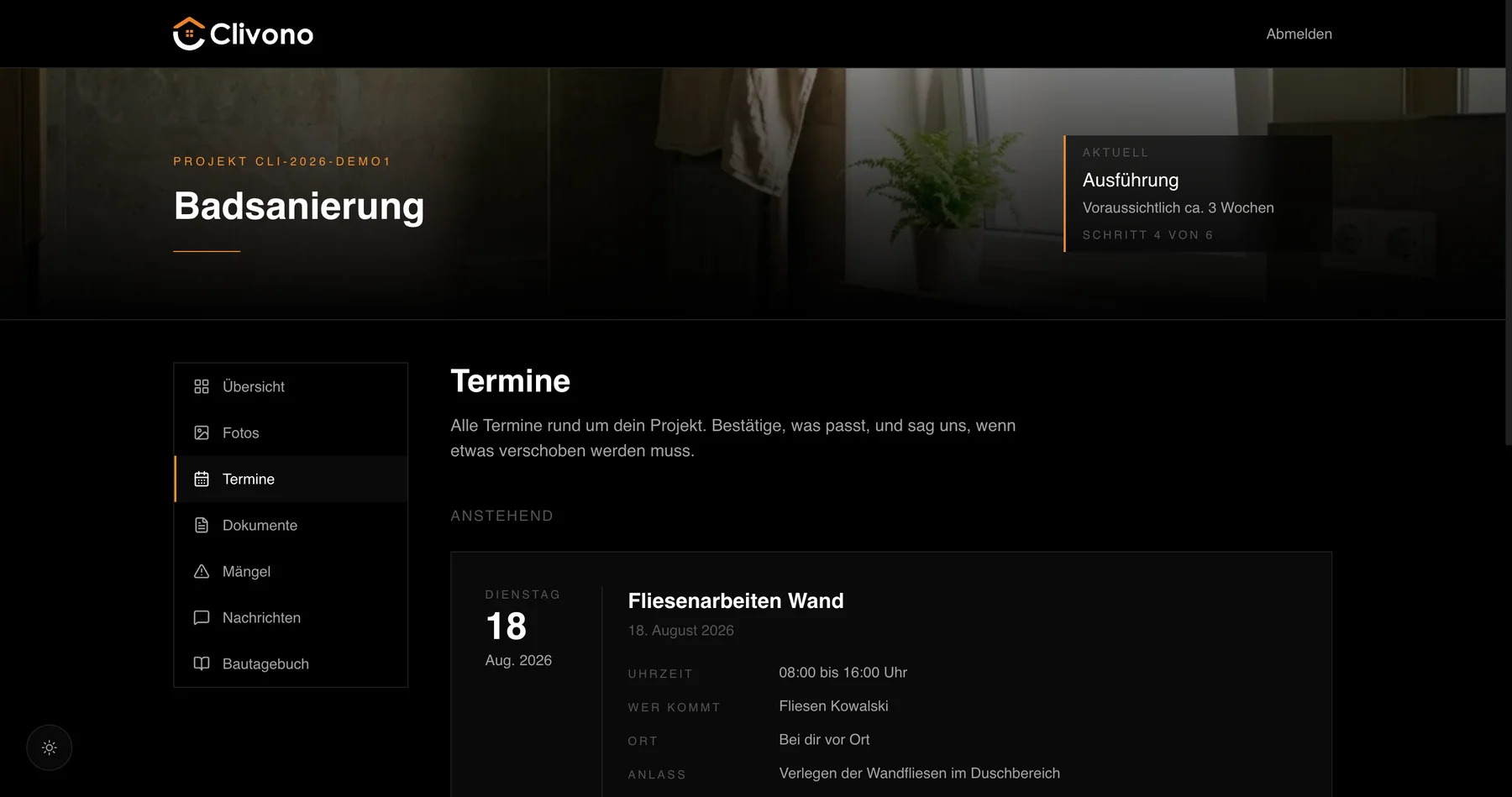This screenshot has height=797, width=1512.
Task: Click the Ausführung status card
Action: 1198,193
